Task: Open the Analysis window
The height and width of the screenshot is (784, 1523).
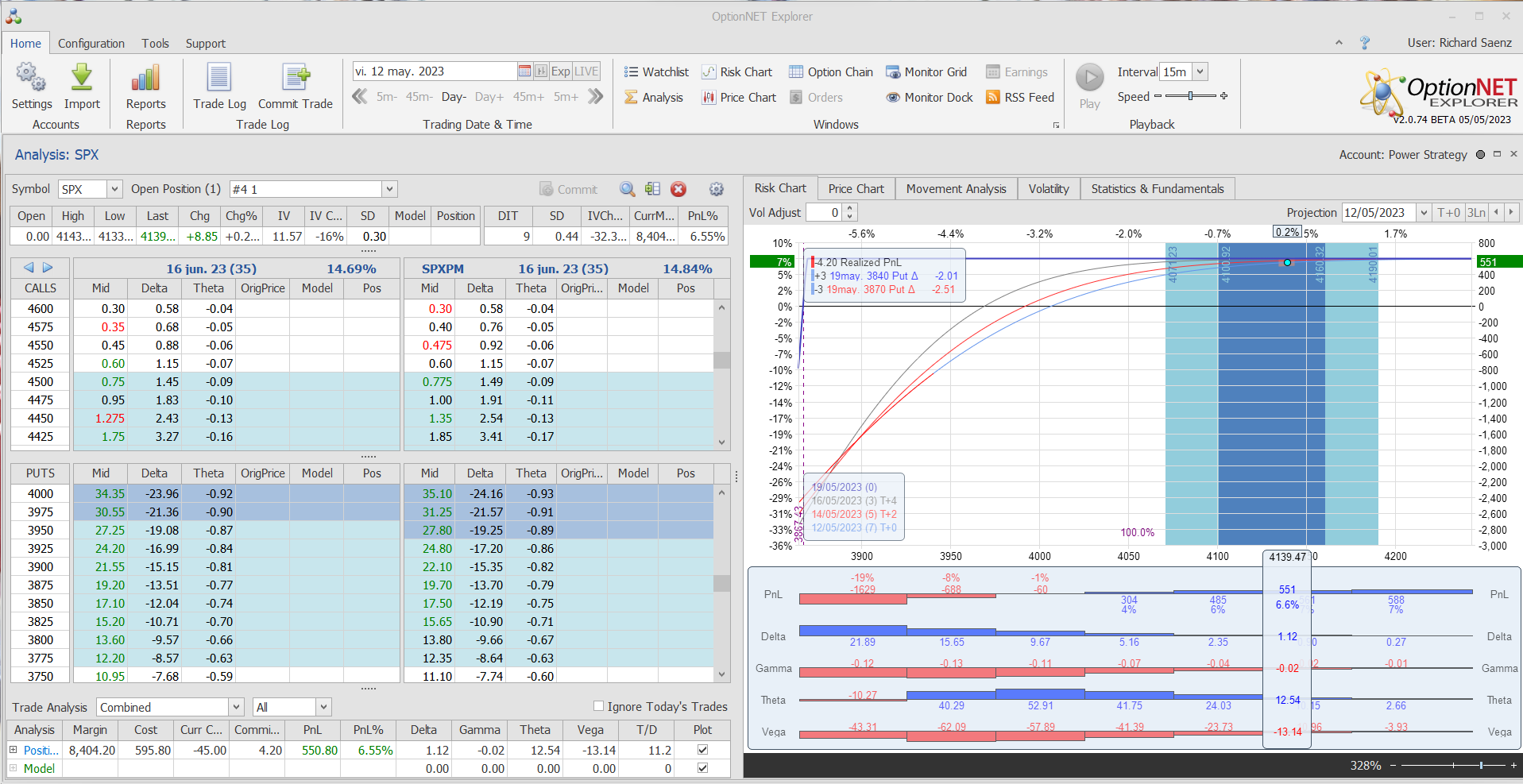Action: tap(654, 98)
